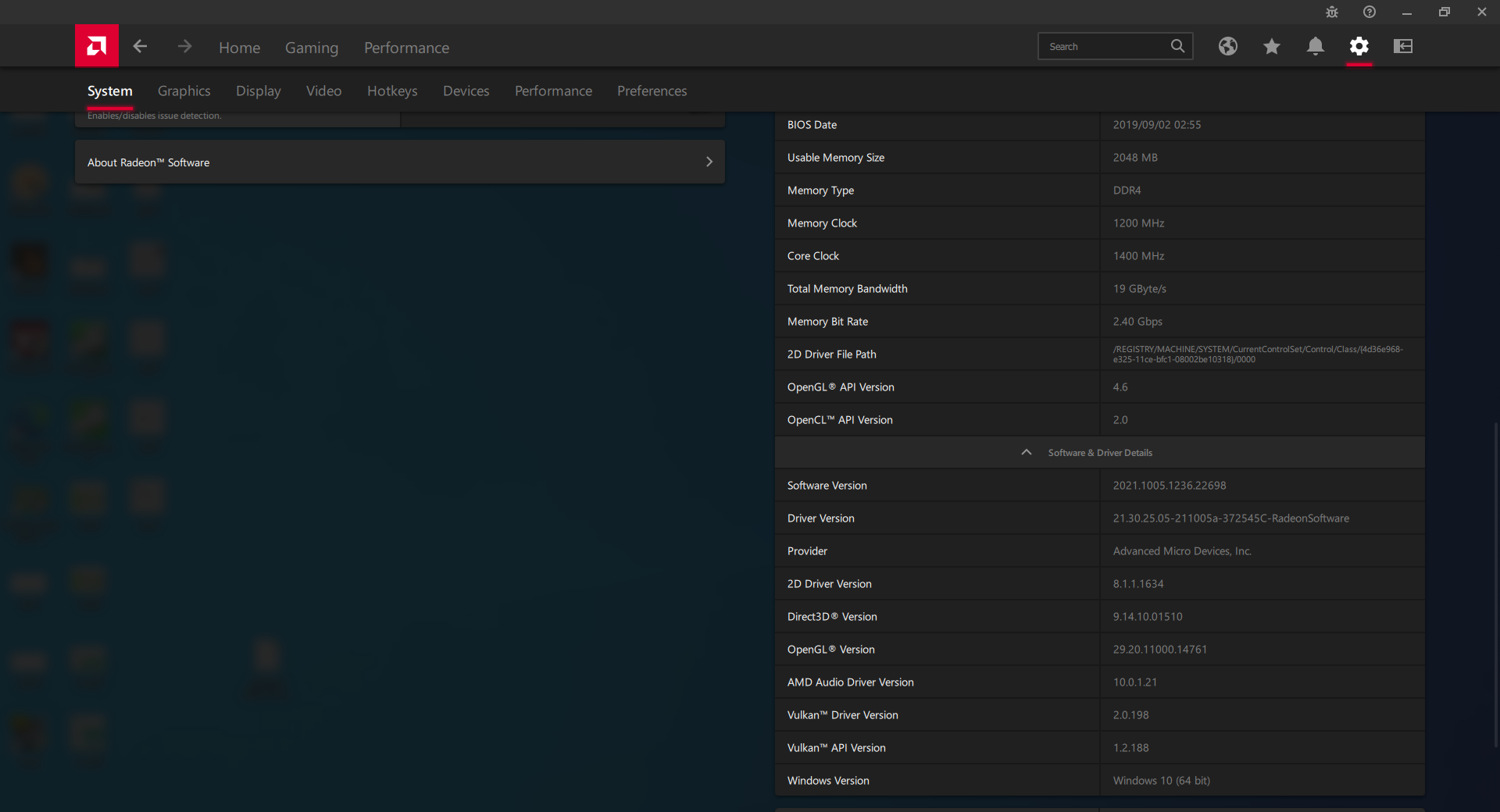Restore down the window
Viewport: 1500px width, 812px height.
pyautogui.click(x=1445, y=12)
